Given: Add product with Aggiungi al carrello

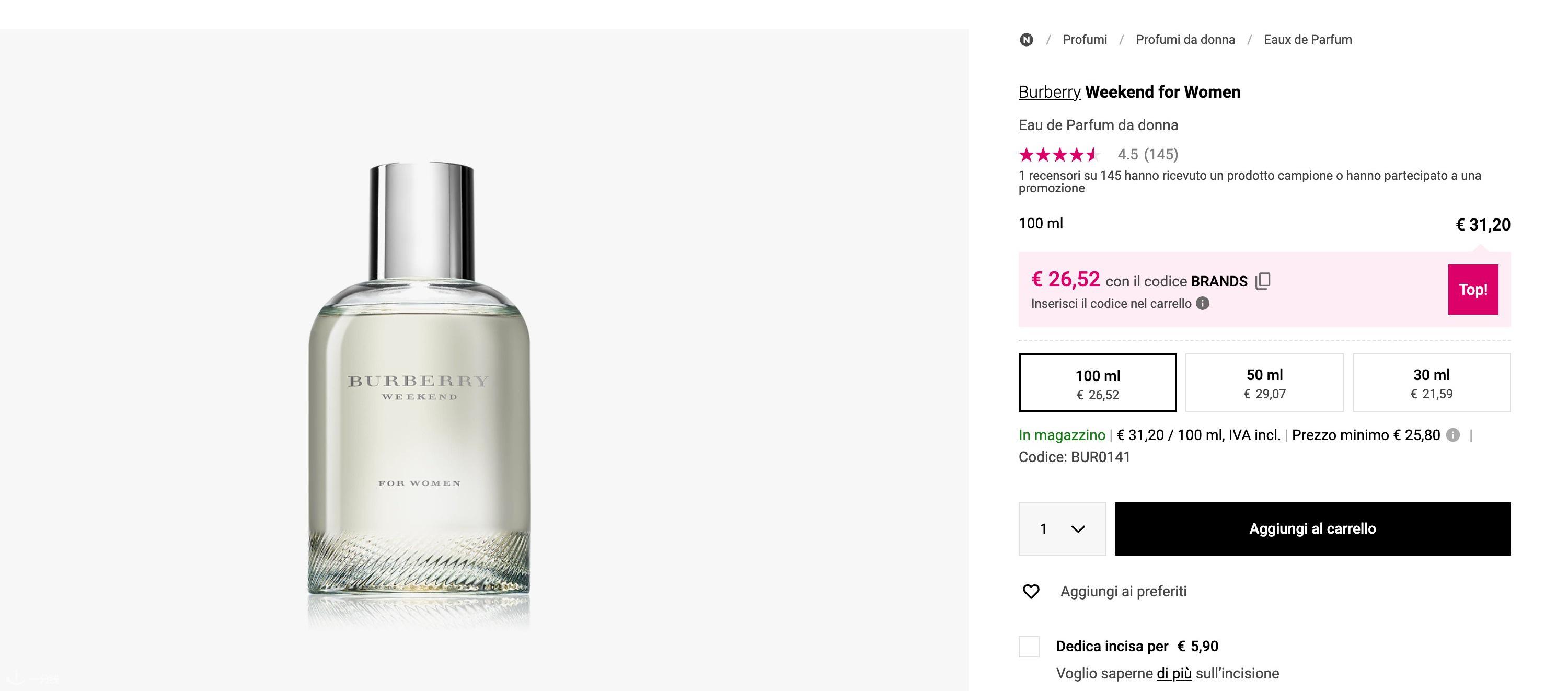Looking at the screenshot, I should point(1312,528).
